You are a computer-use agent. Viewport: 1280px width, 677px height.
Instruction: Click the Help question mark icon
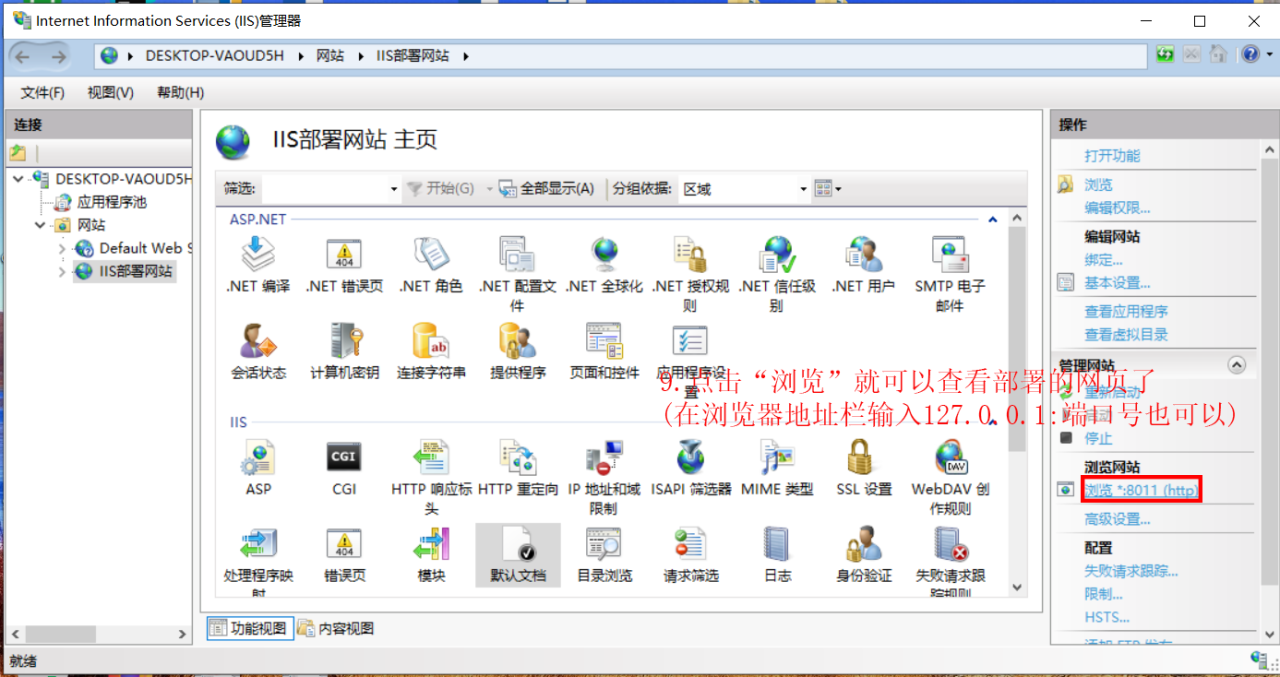1250,55
